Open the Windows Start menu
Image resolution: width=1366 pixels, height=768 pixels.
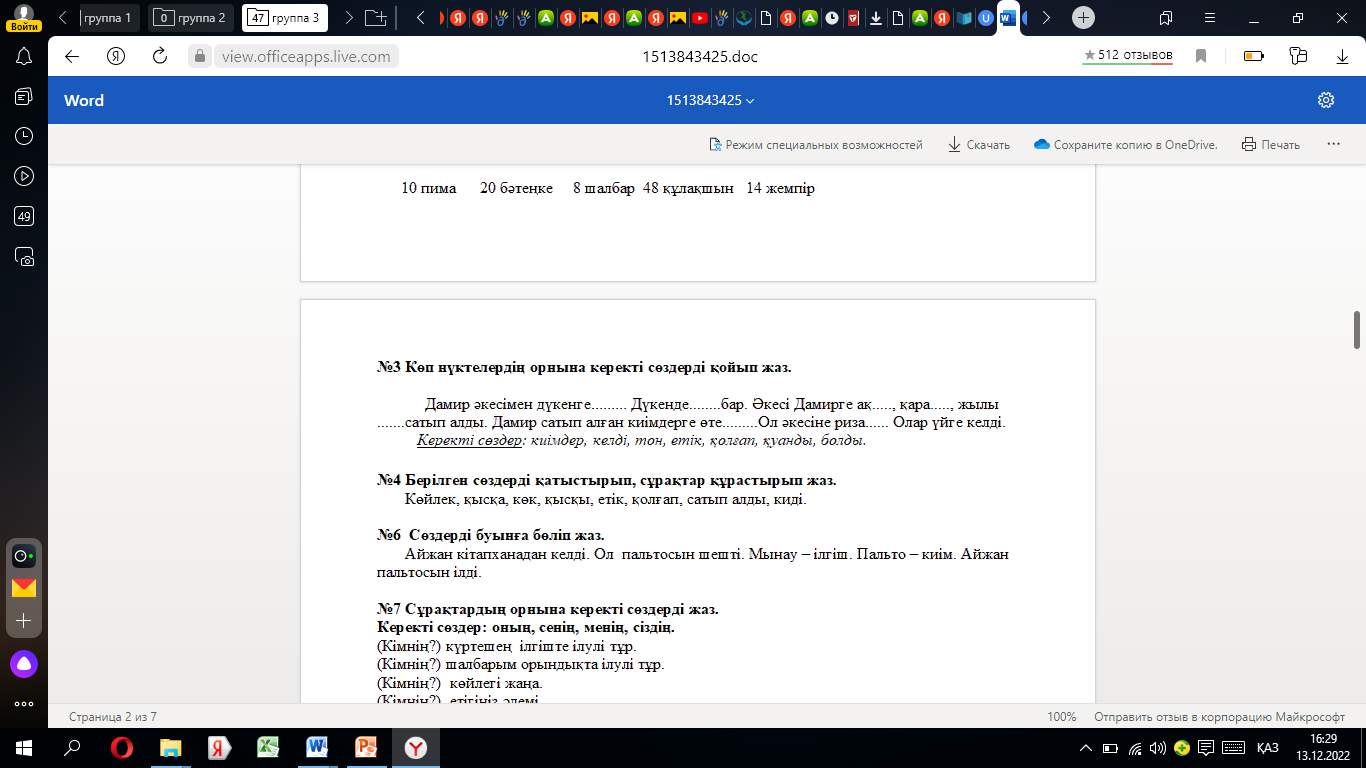[24, 748]
